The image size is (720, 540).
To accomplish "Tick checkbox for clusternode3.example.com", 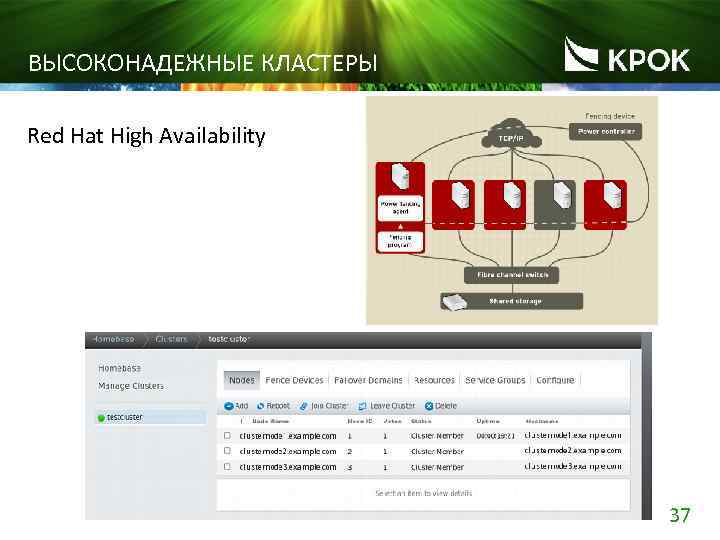I will (x=227, y=467).
